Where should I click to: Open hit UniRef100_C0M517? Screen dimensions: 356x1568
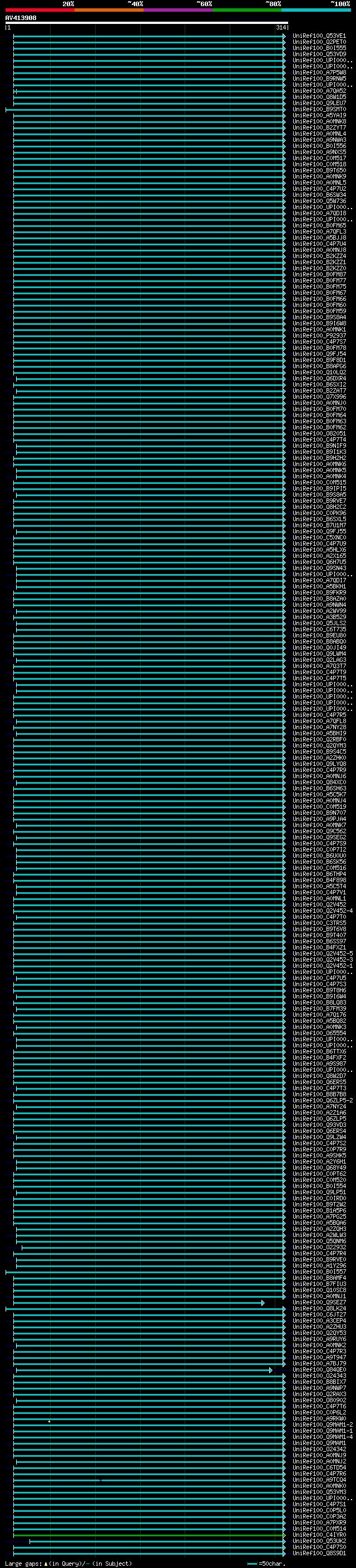[319, 159]
